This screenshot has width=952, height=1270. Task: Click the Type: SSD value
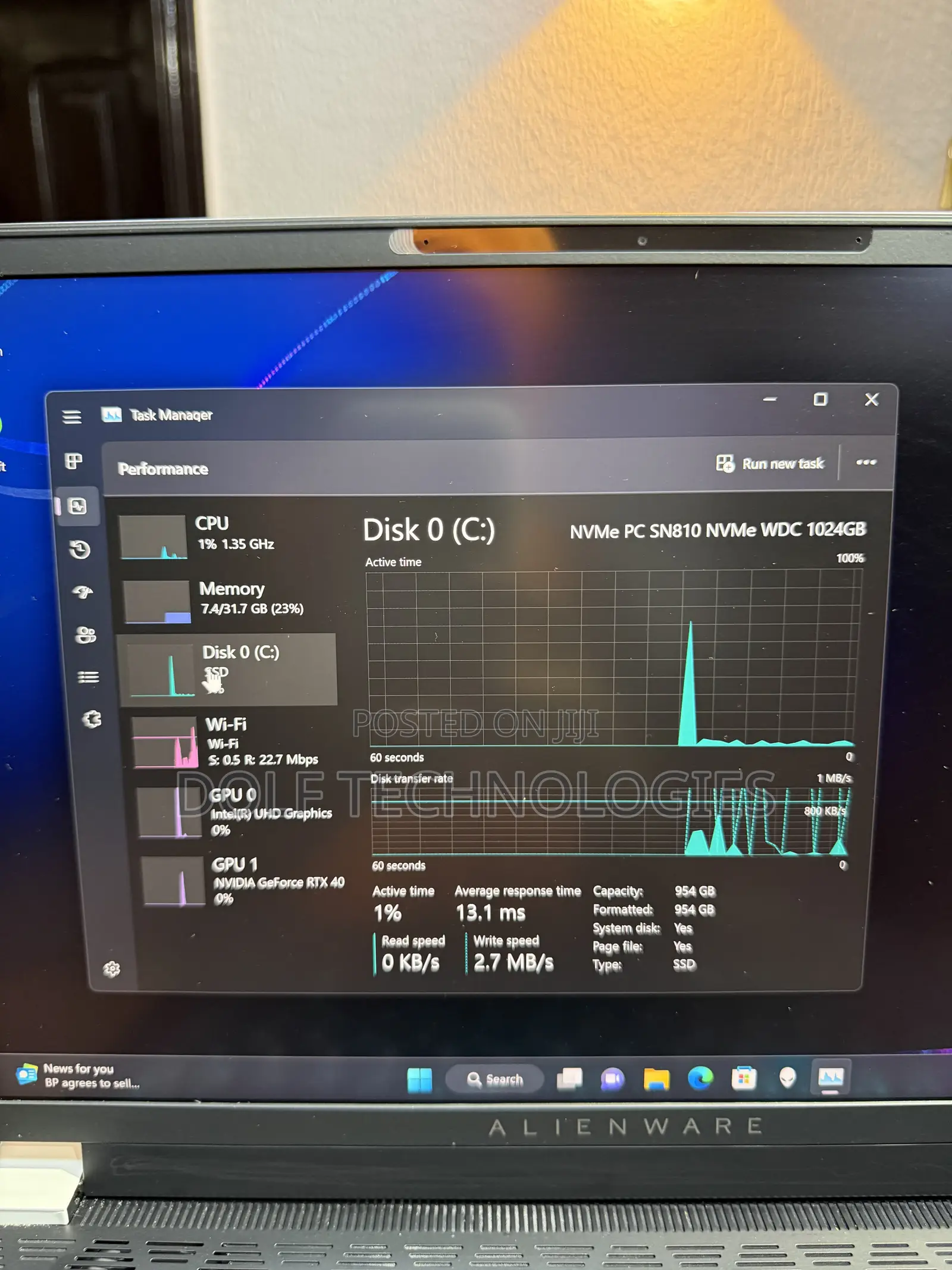pos(684,964)
